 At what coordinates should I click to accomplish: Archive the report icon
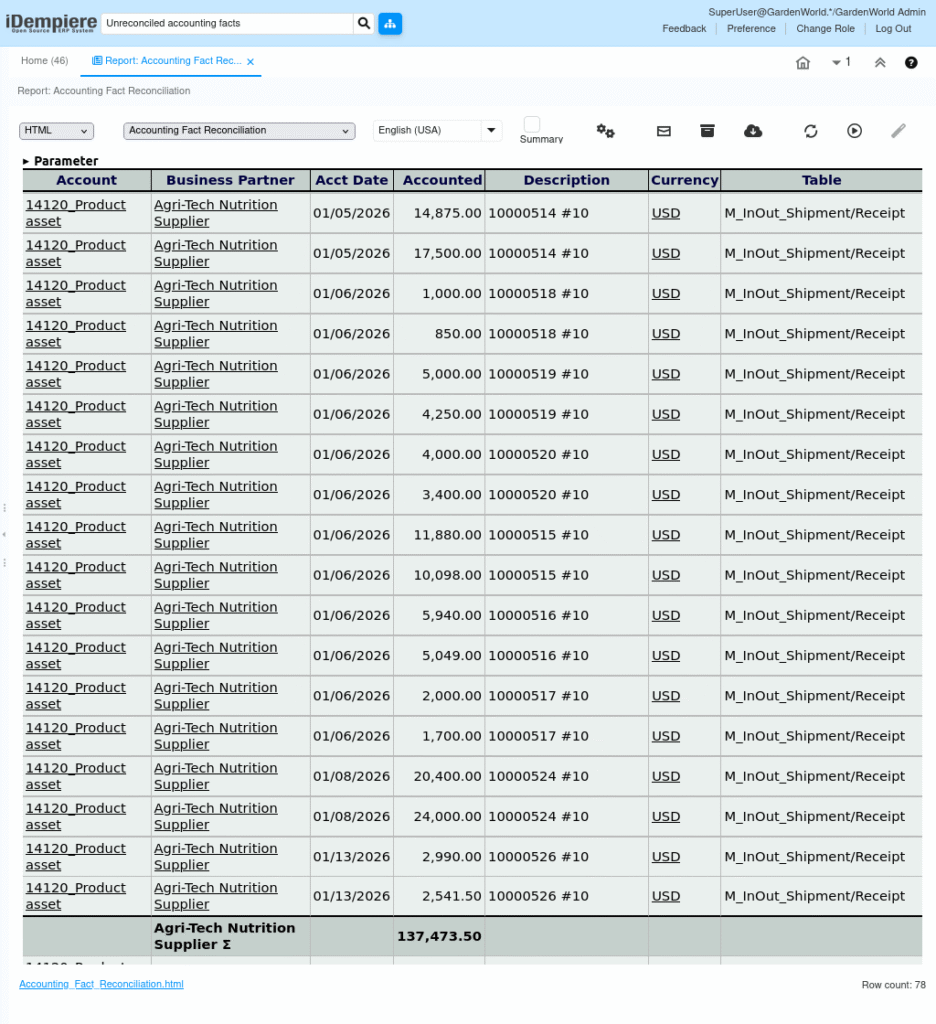707,131
